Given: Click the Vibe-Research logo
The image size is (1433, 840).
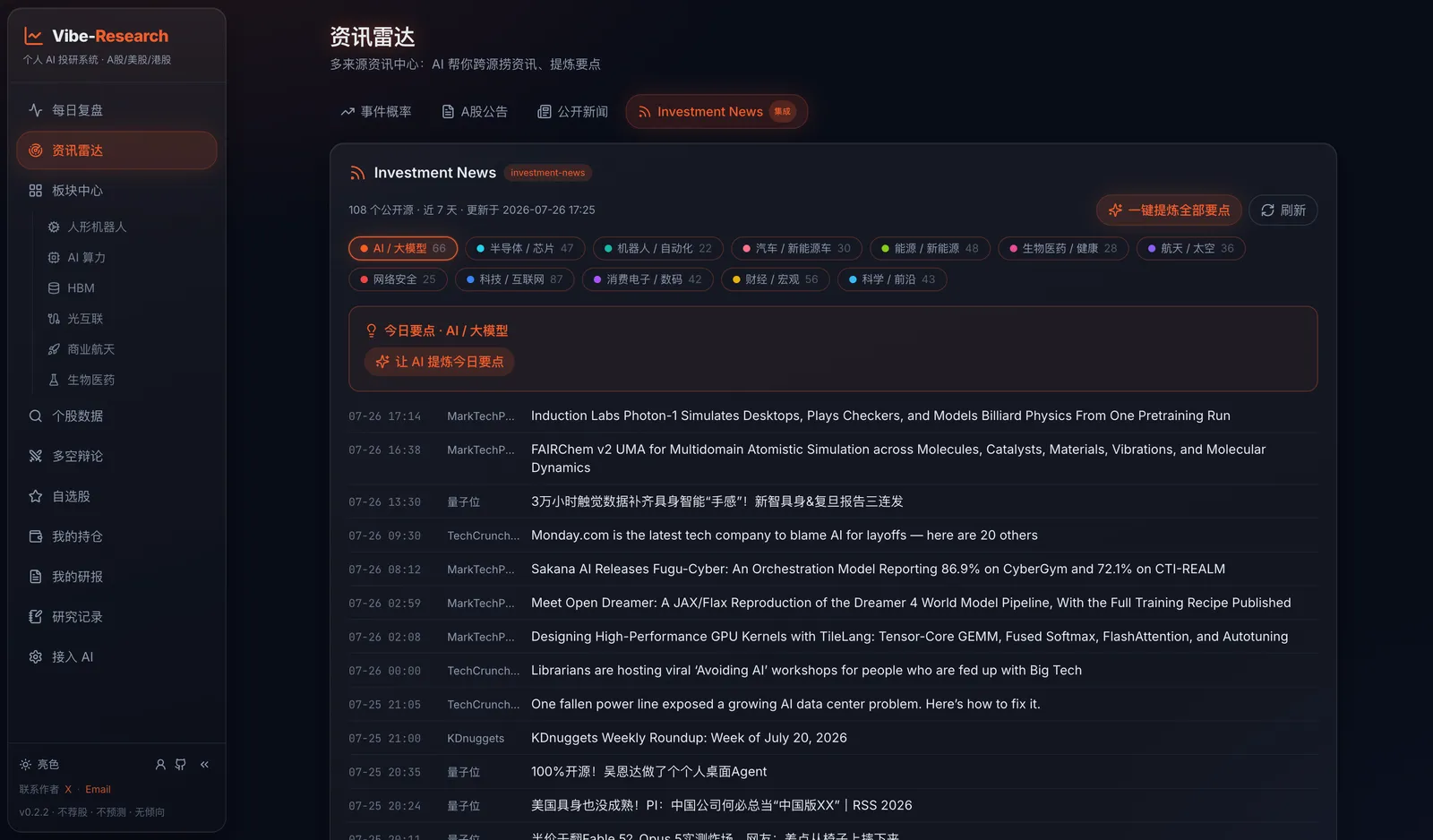Looking at the screenshot, I should [x=97, y=37].
